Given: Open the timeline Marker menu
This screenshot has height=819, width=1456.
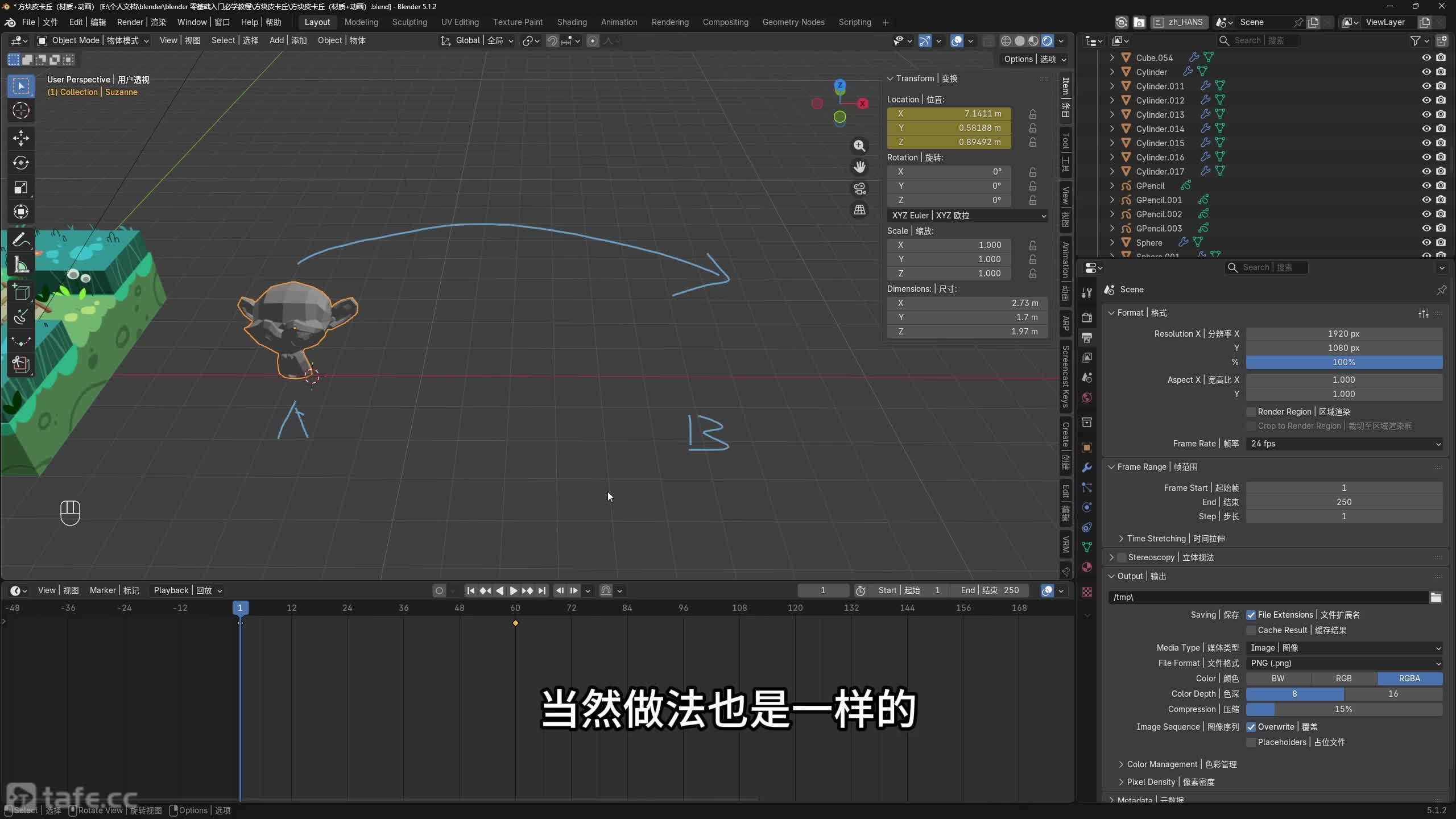Looking at the screenshot, I should (114, 590).
